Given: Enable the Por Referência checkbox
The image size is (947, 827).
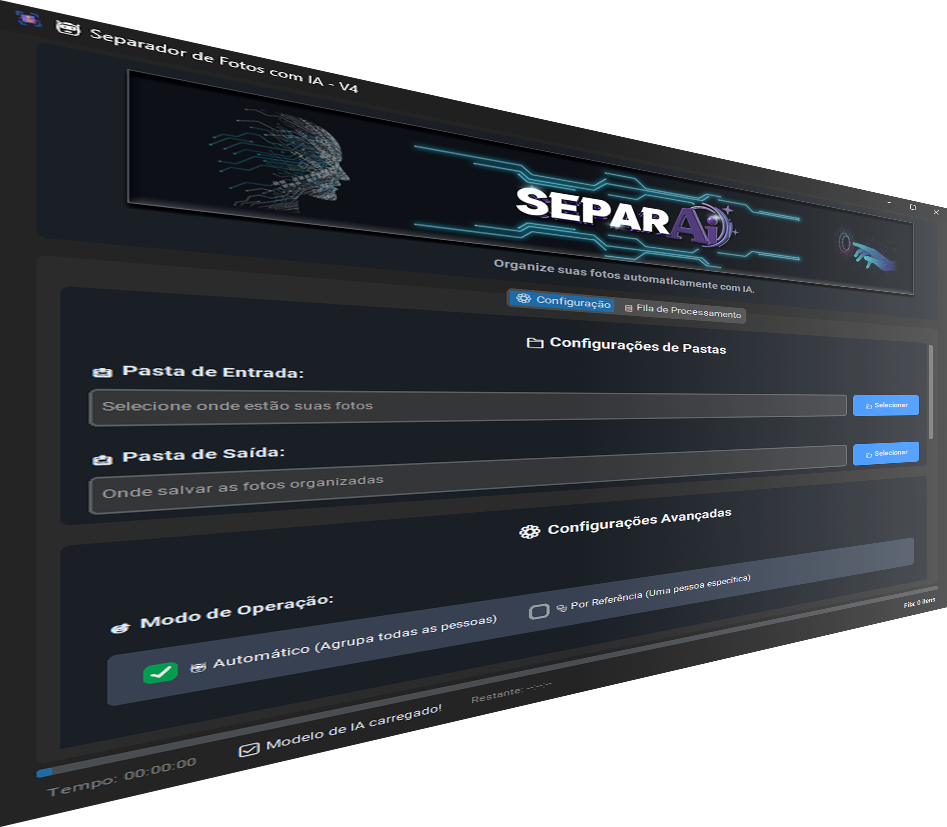Looking at the screenshot, I should pyautogui.click(x=539, y=611).
